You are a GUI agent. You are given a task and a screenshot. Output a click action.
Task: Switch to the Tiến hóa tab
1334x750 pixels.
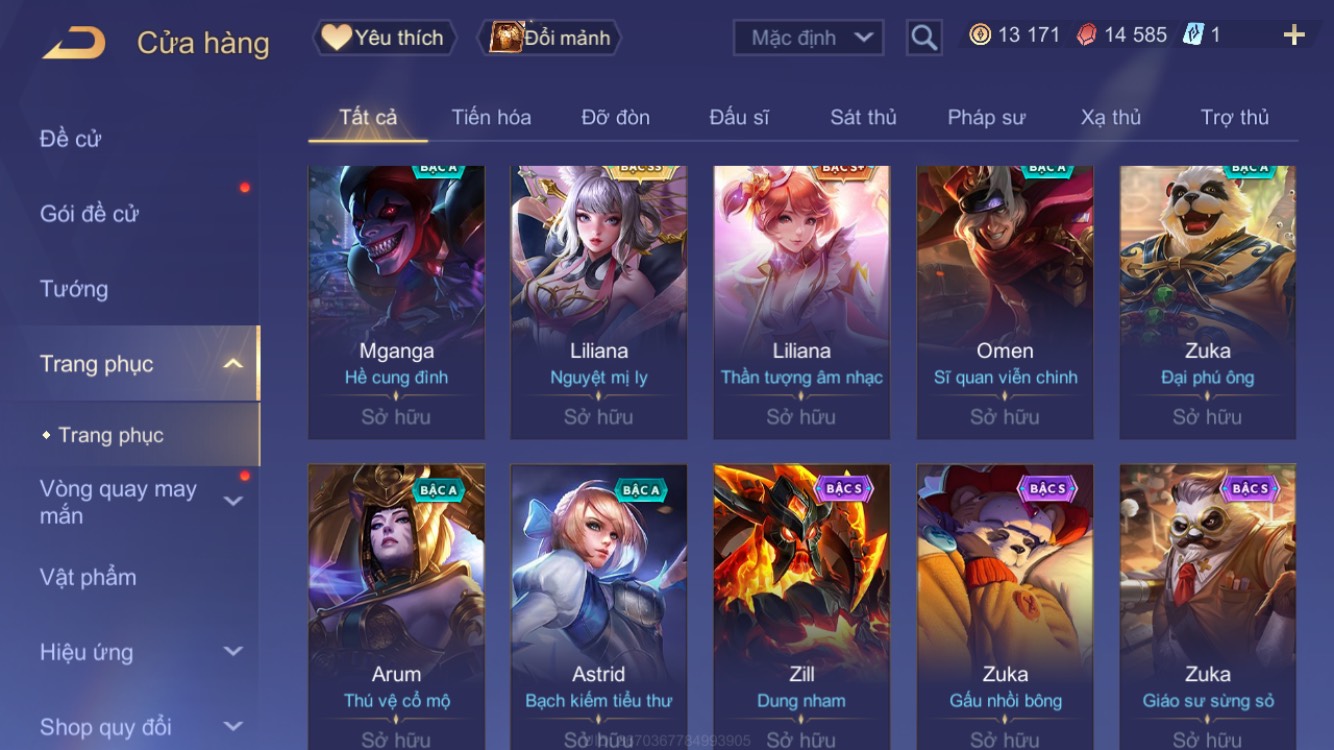(x=491, y=117)
